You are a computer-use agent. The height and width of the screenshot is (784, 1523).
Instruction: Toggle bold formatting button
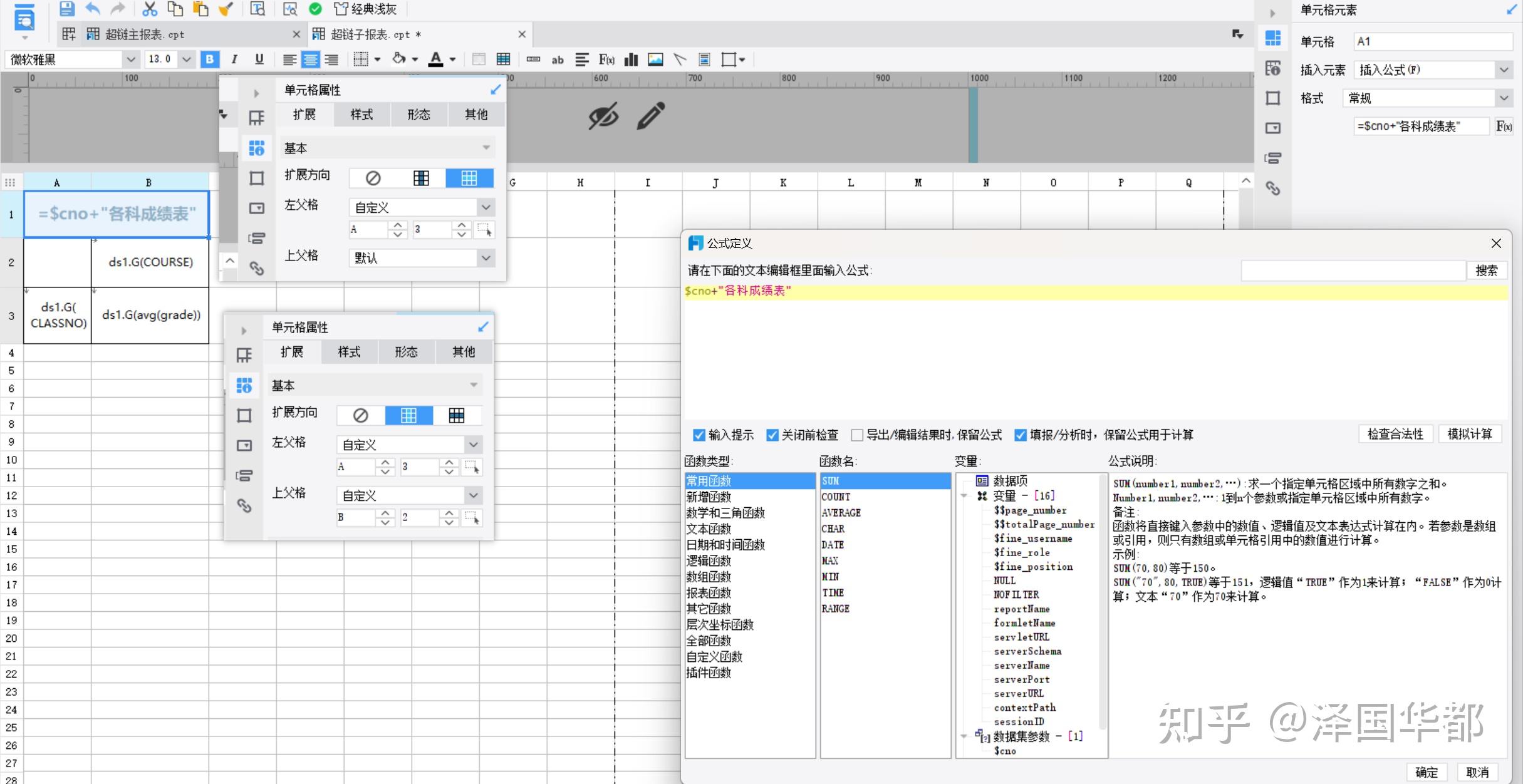(x=210, y=59)
